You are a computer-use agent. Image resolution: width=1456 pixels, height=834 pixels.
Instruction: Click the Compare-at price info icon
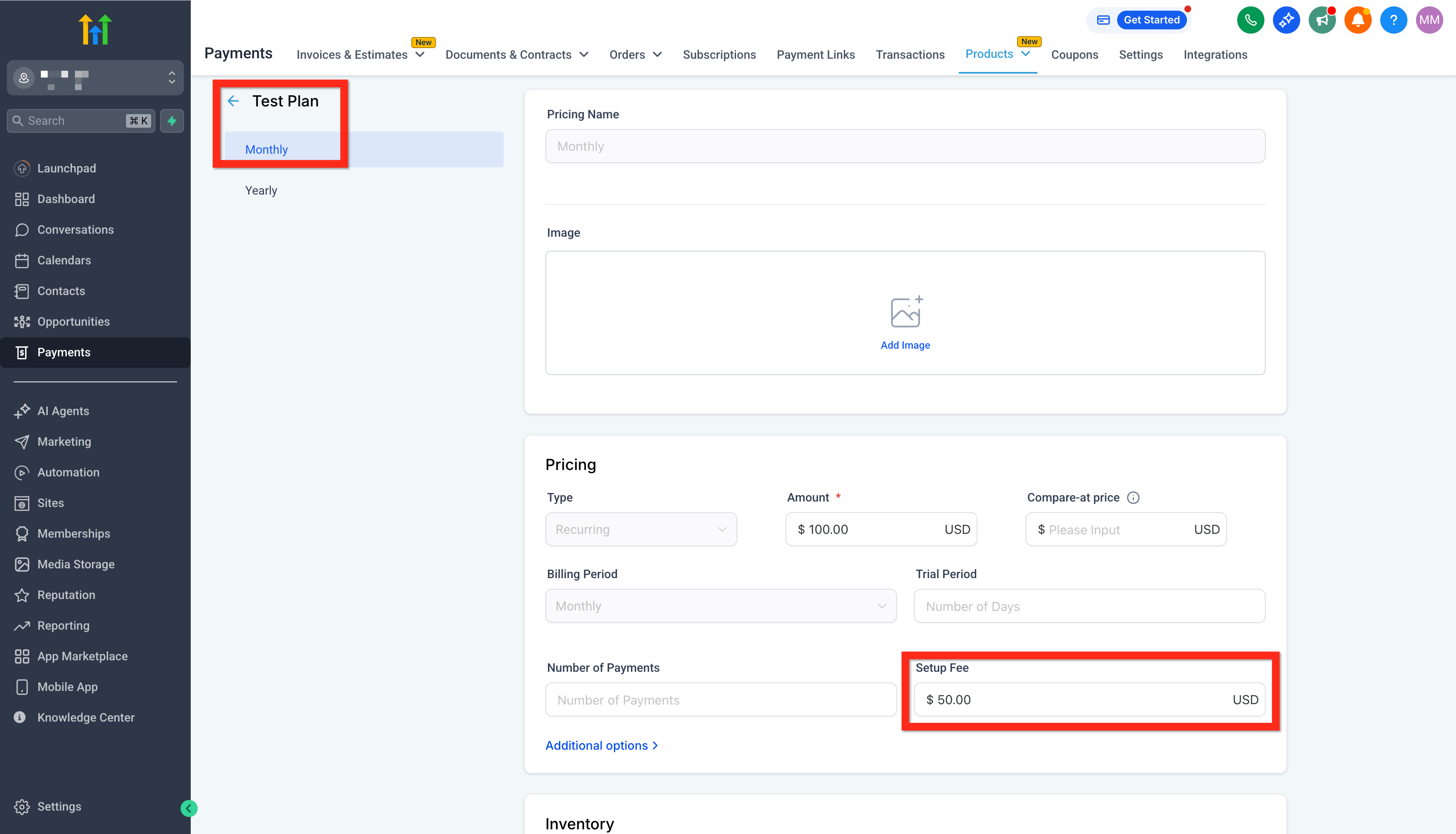click(x=1133, y=498)
